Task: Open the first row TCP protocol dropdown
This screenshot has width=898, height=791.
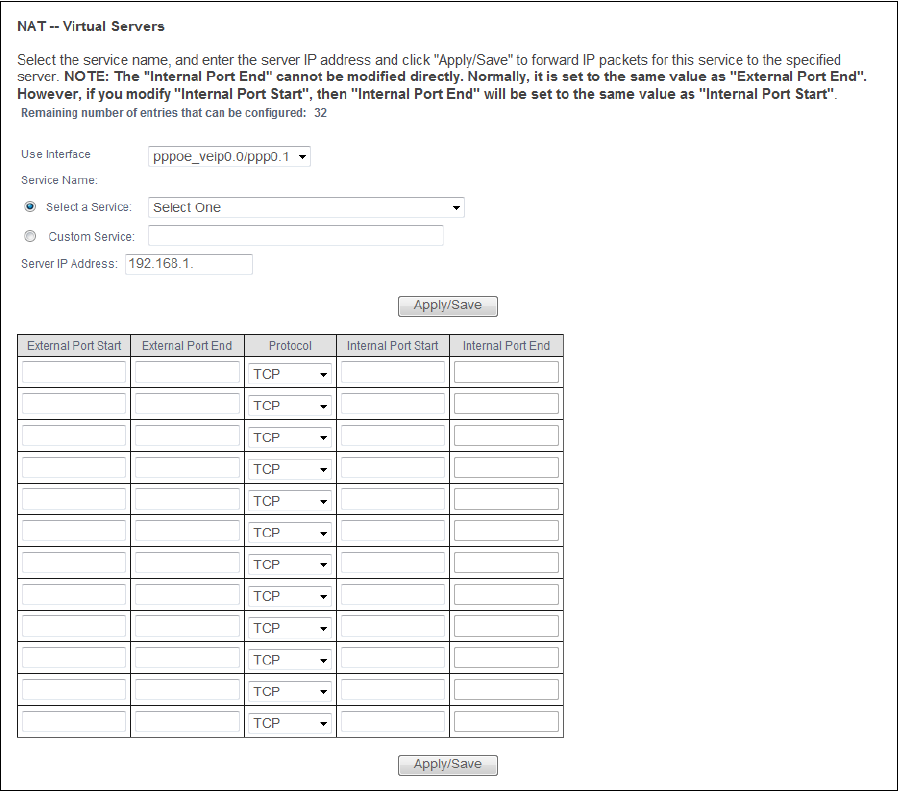Action: click(x=290, y=374)
